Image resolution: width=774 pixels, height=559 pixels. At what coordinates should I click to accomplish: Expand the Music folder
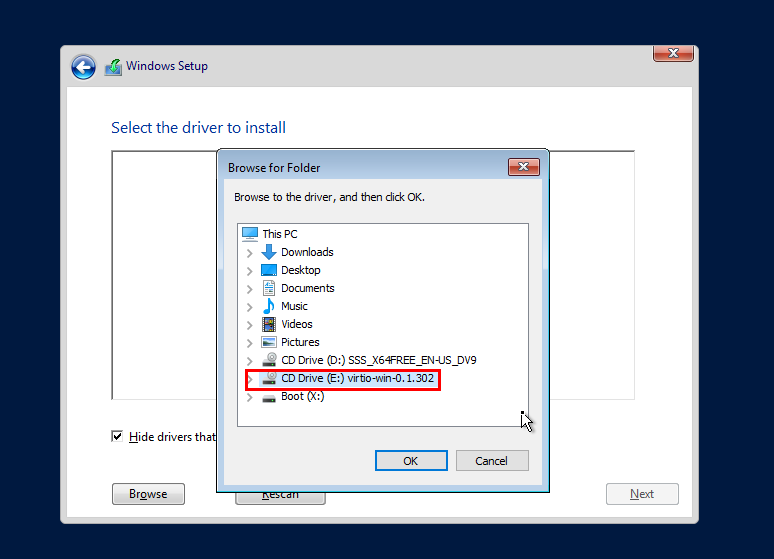tap(250, 307)
